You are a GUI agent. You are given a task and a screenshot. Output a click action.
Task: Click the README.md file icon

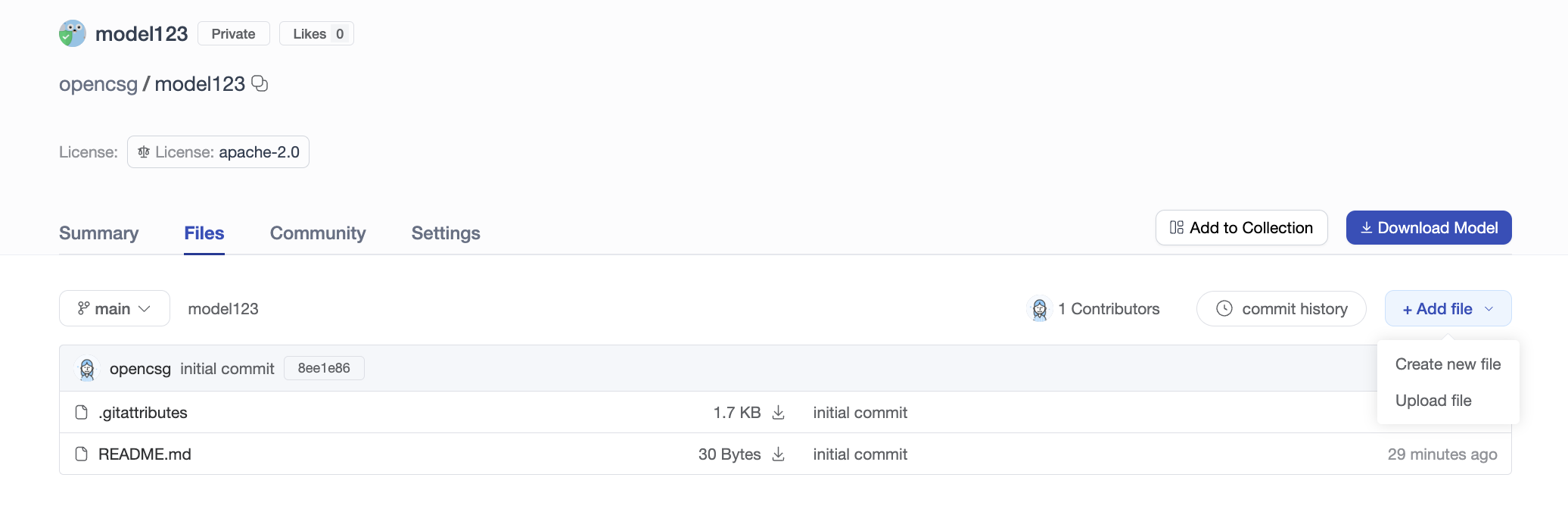point(82,454)
